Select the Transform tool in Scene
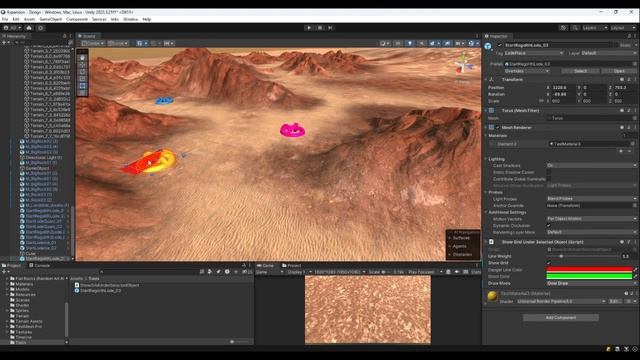Viewport: 640px width, 360px height. tap(82, 92)
